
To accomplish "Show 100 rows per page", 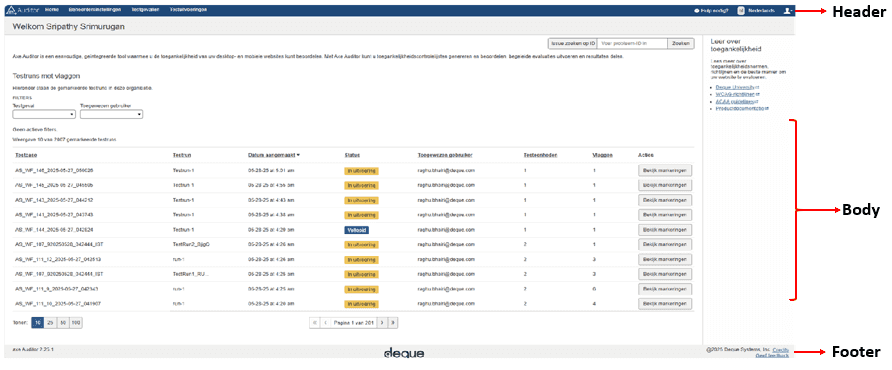I will tap(76, 322).
